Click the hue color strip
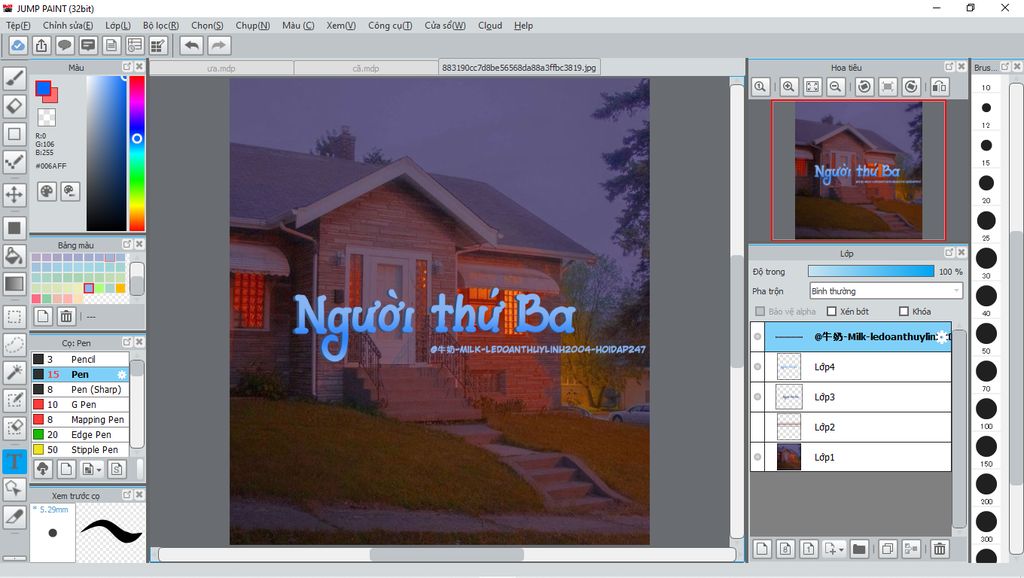This screenshot has height=578, width=1024. pos(136,153)
